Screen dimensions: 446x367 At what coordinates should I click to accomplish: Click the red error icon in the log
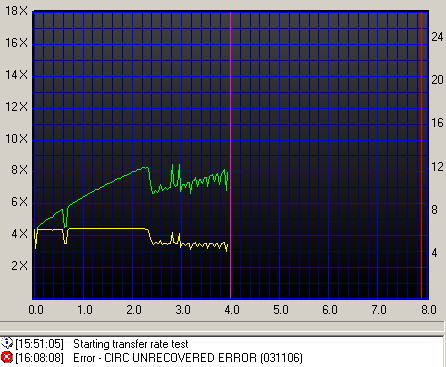pyautogui.click(x=6, y=357)
